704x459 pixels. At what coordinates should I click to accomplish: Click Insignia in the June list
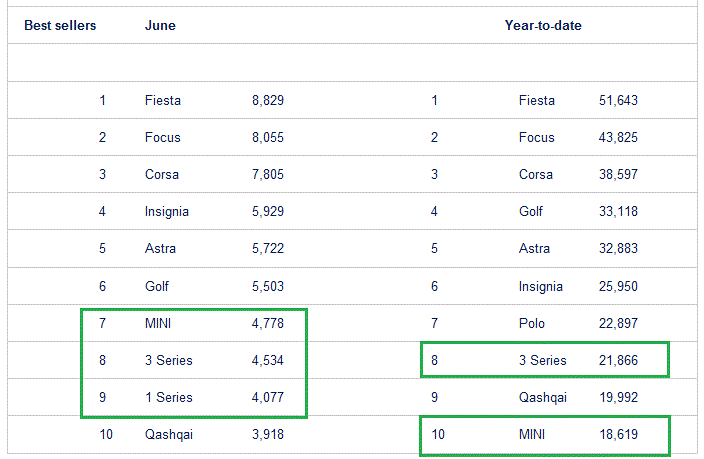point(167,212)
